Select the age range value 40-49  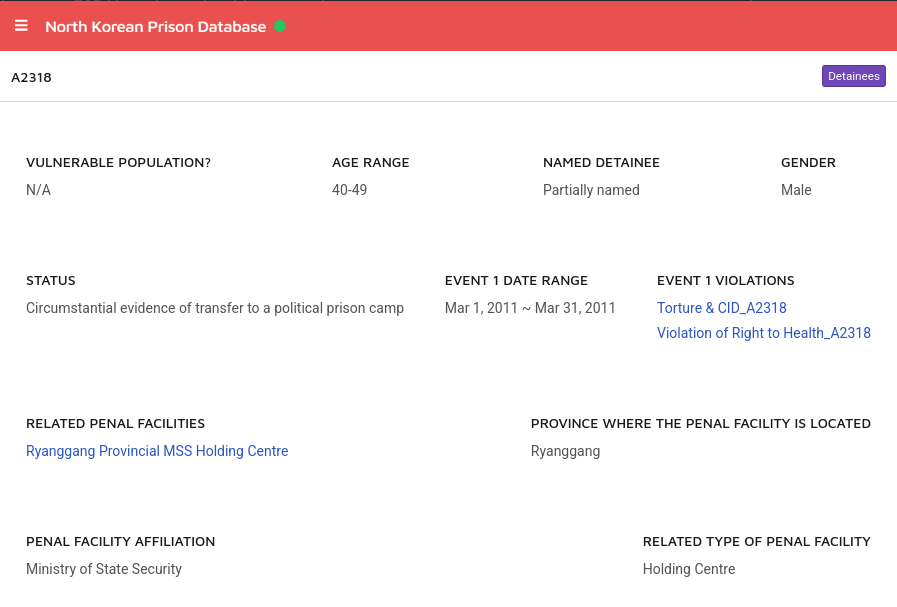[350, 190]
